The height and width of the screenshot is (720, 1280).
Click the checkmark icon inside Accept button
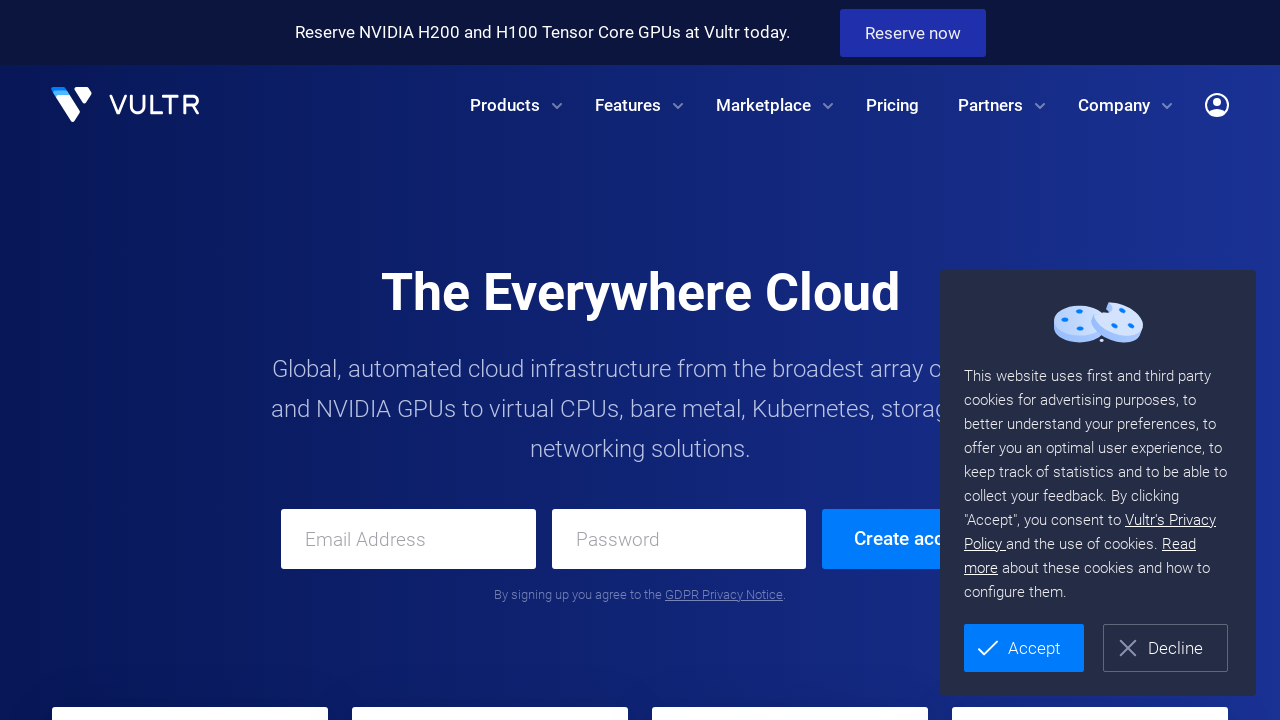point(987,648)
